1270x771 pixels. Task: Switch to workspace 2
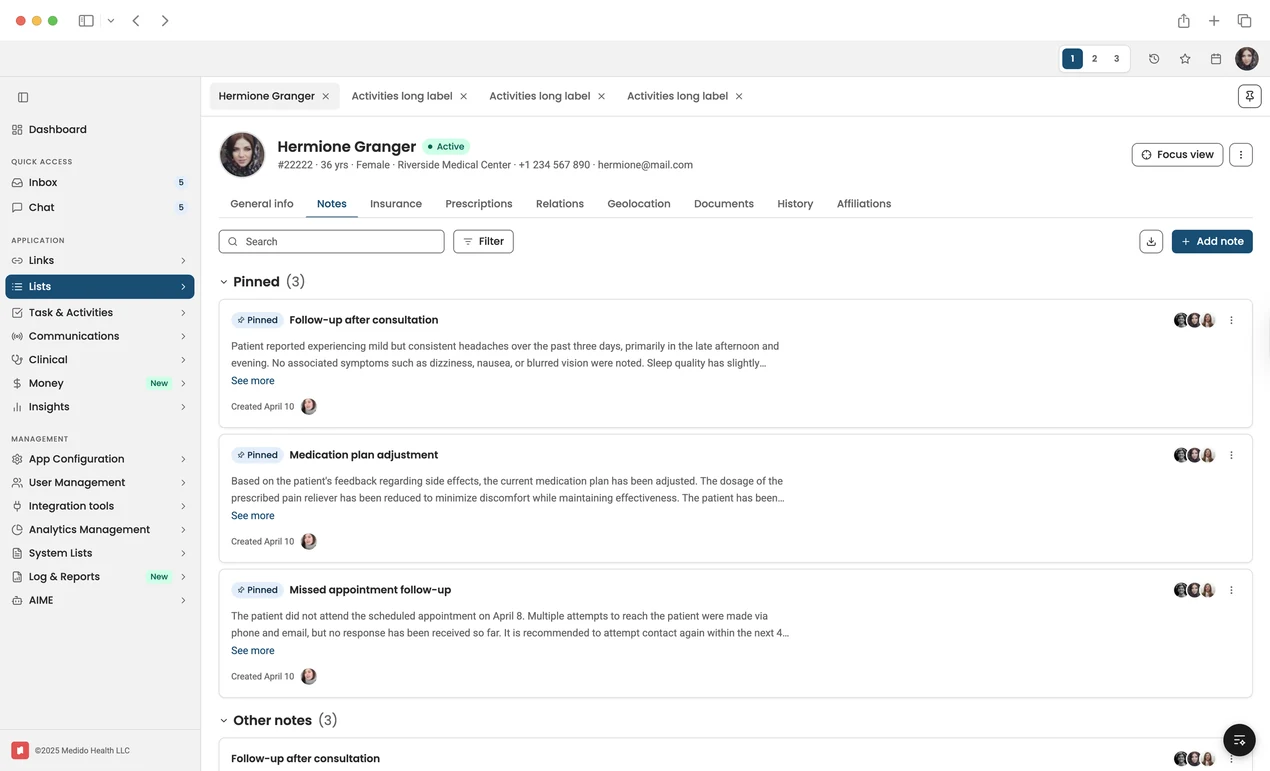[1094, 59]
